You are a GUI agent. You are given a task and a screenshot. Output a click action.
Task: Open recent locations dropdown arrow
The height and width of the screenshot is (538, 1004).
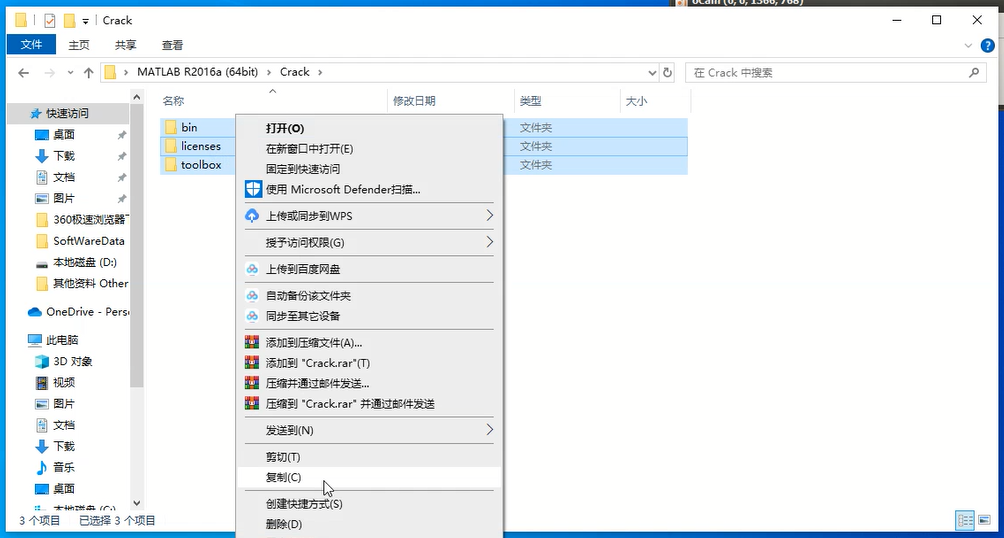pyautogui.click(x=70, y=72)
